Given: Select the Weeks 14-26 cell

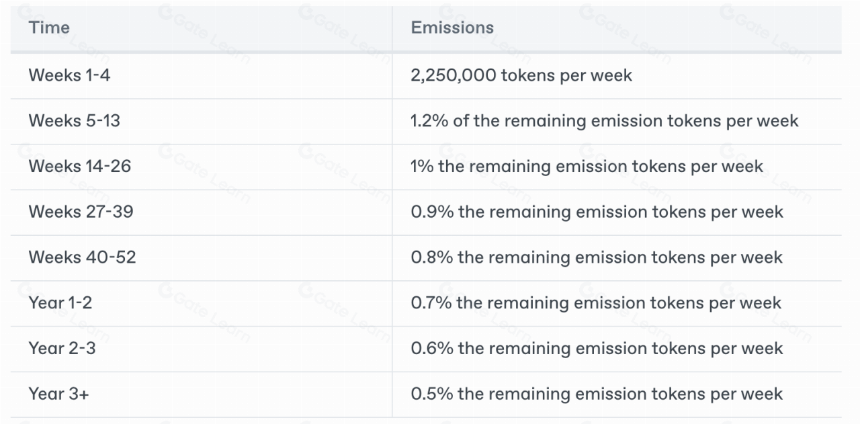Looking at the screenshot, I should point(80,166).
